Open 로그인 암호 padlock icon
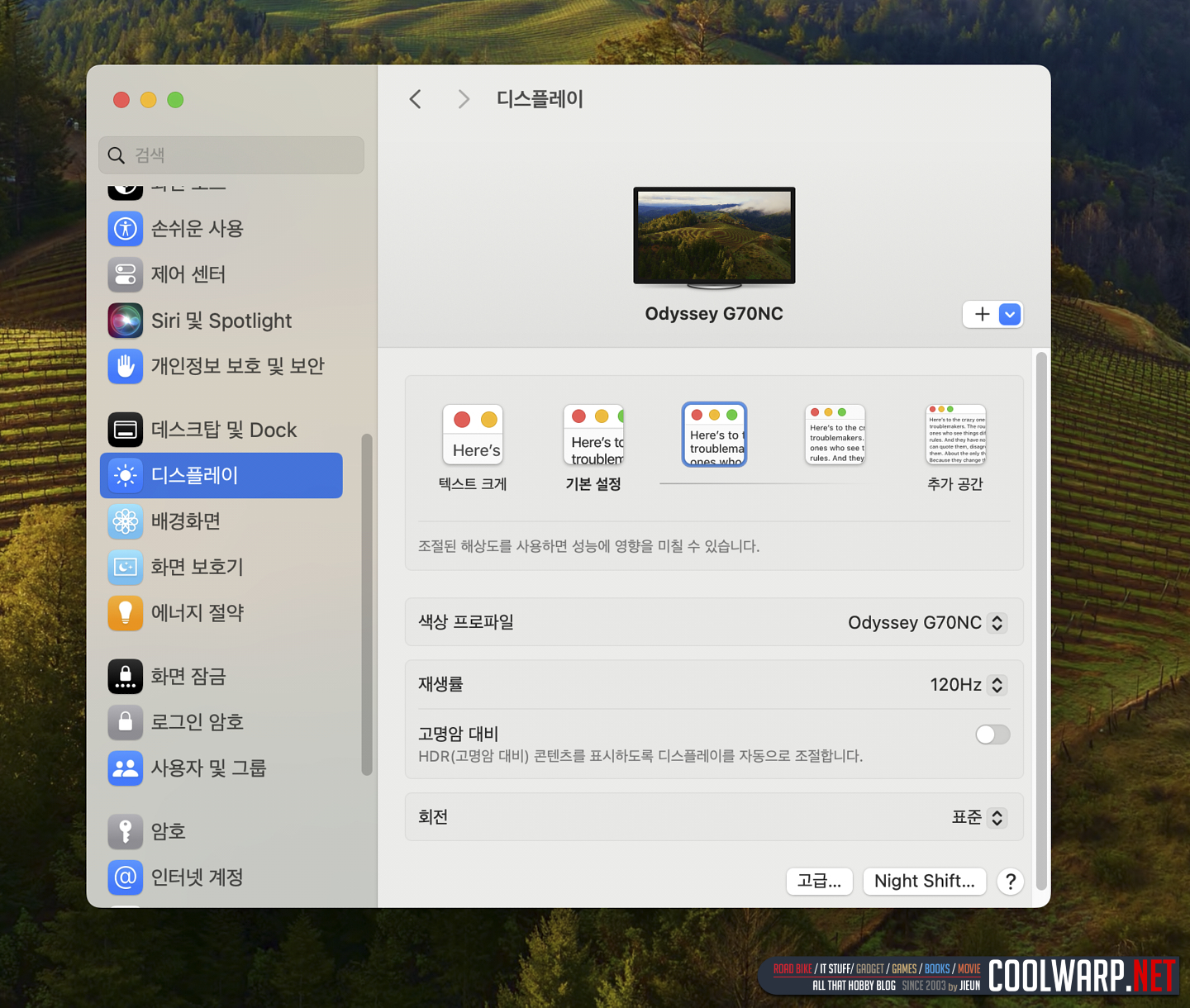This screenshot has height=1008, width=1190. (x=126, y=722)
